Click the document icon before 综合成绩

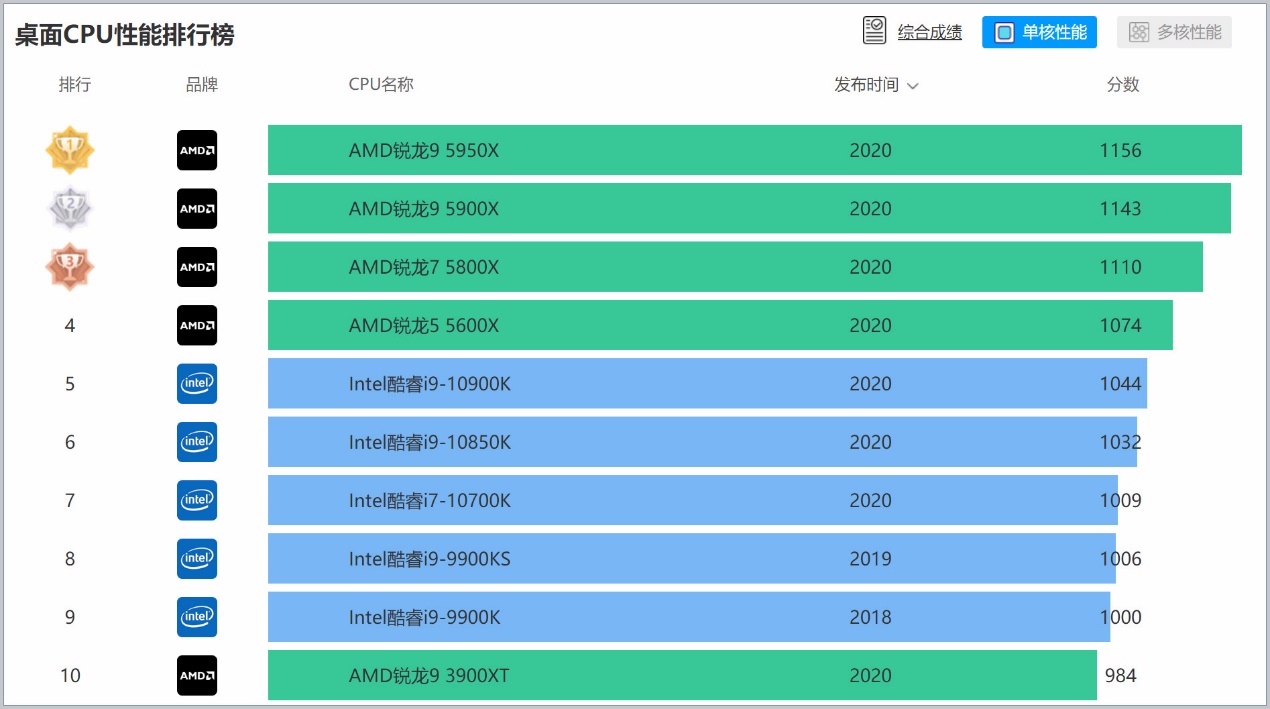(874, 30)
